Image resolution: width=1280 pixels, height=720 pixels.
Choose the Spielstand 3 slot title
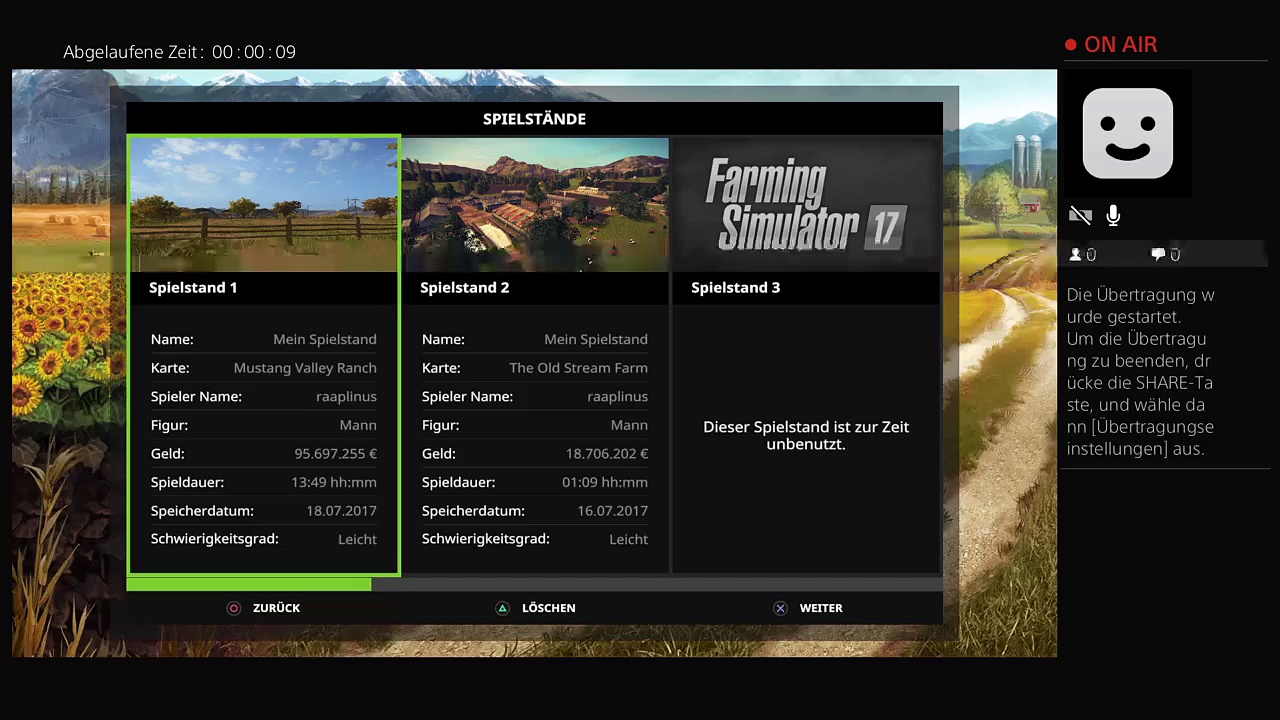pyautogui.click(x=735, y=288)
